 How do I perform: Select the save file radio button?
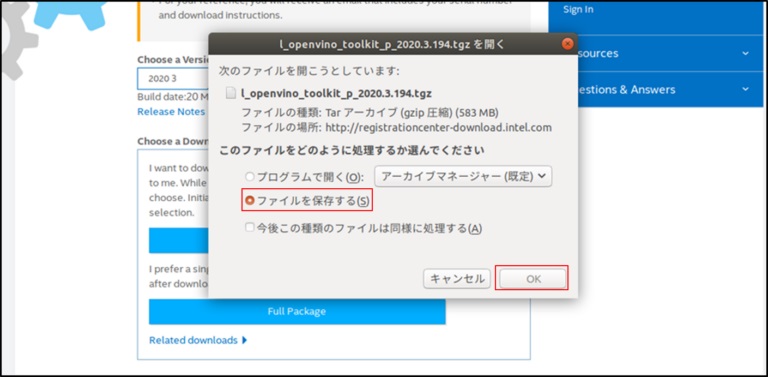click(x=250, y=201)
